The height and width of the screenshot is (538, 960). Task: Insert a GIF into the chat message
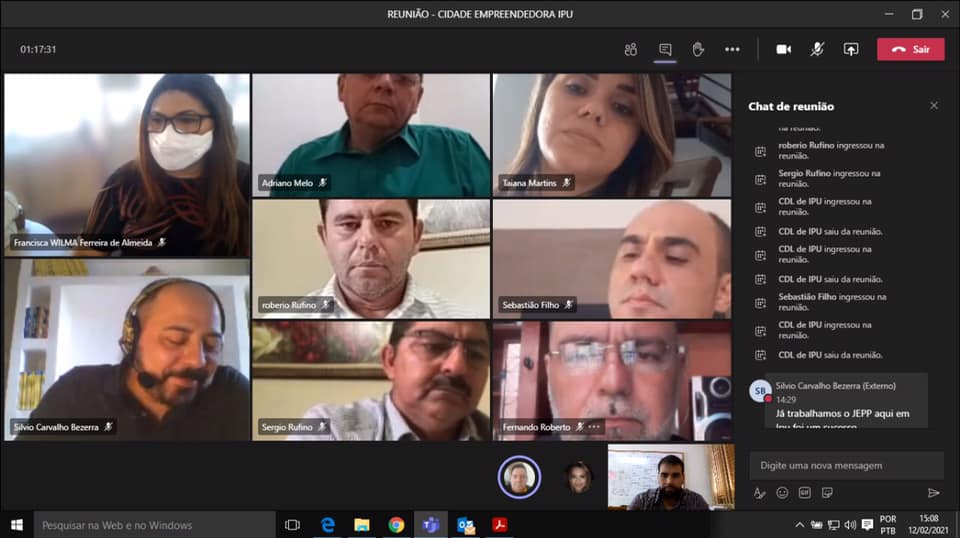(804, 493)
